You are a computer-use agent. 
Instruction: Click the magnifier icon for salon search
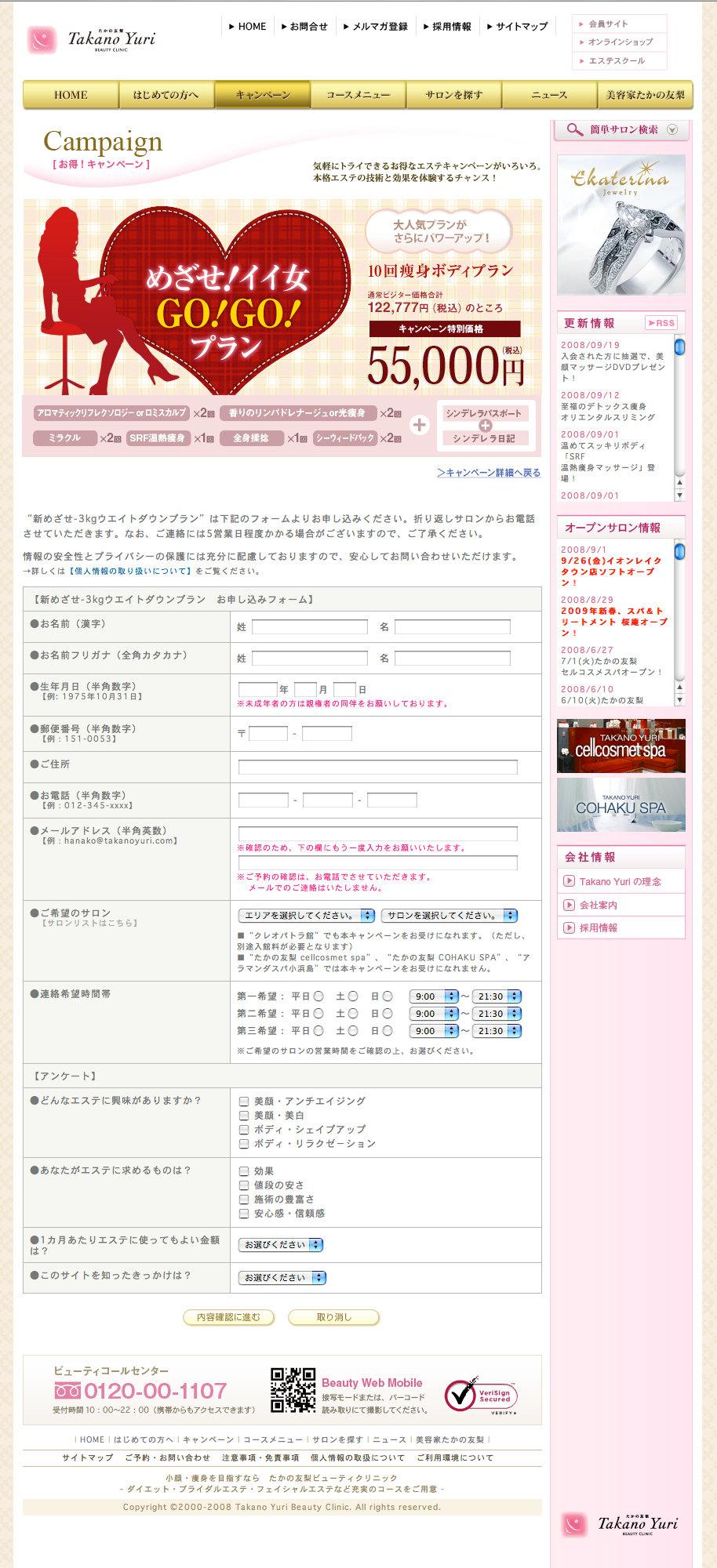(574, 130)
